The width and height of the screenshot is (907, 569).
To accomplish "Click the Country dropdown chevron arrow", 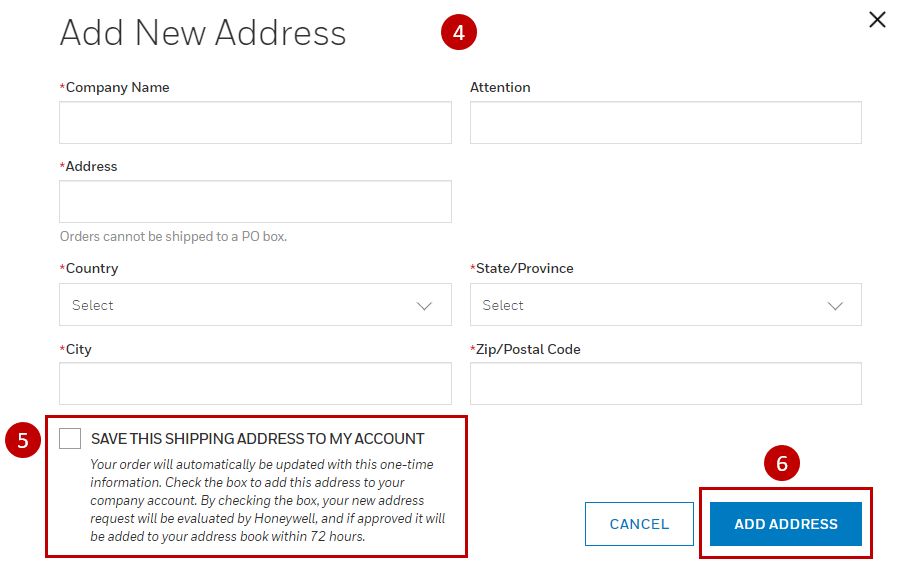I will click(x=424, y=306).
